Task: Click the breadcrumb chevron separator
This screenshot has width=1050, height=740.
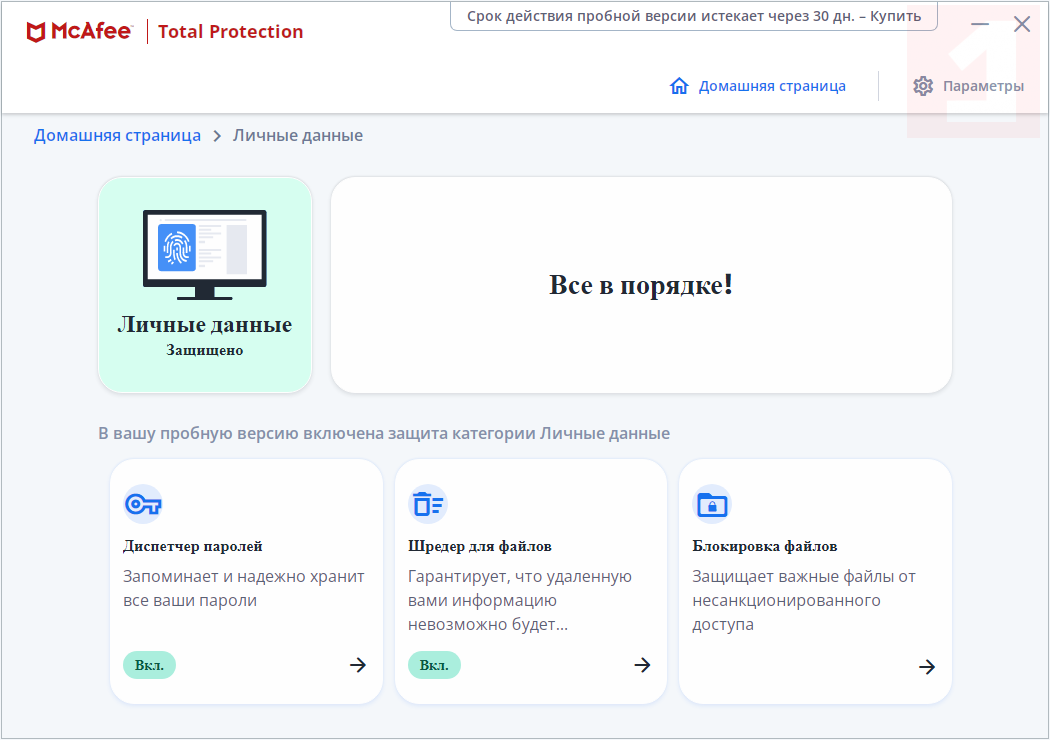Action: [217, 136]
